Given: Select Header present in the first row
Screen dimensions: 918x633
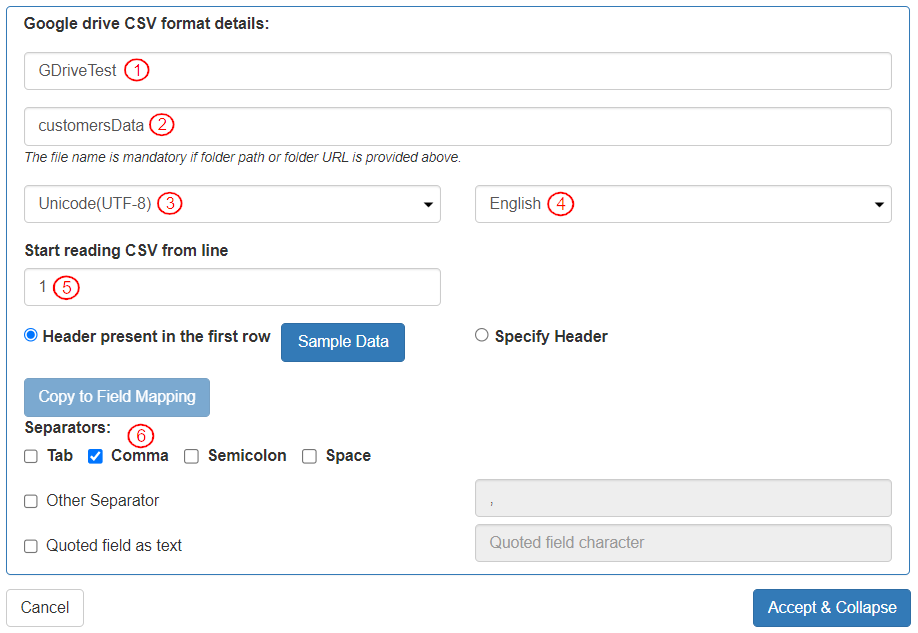Looking at the screenshot, I should (x=31, y=336).
